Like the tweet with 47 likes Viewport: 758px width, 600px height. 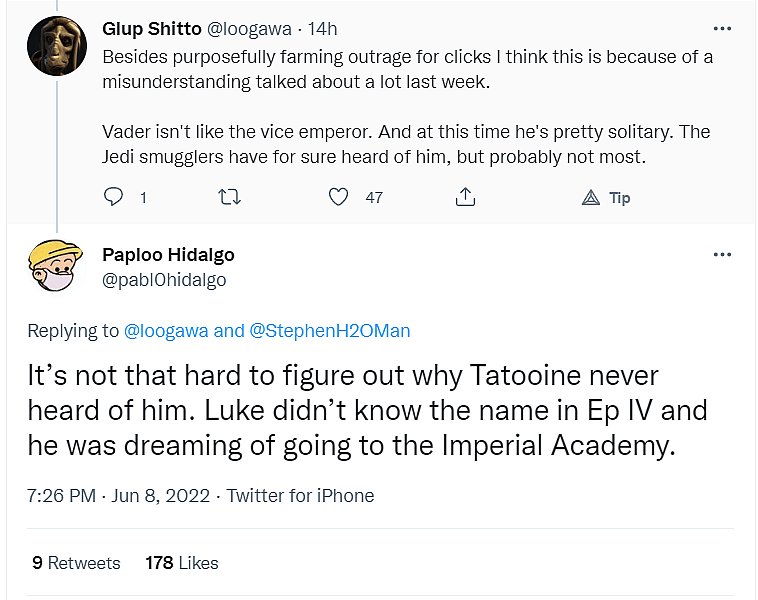click(x=340, y=197)
